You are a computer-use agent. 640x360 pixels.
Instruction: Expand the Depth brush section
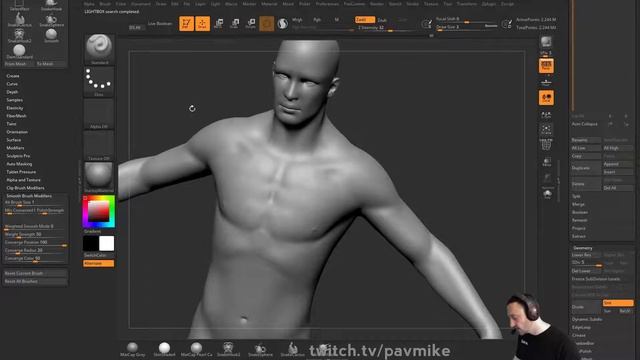12,92
